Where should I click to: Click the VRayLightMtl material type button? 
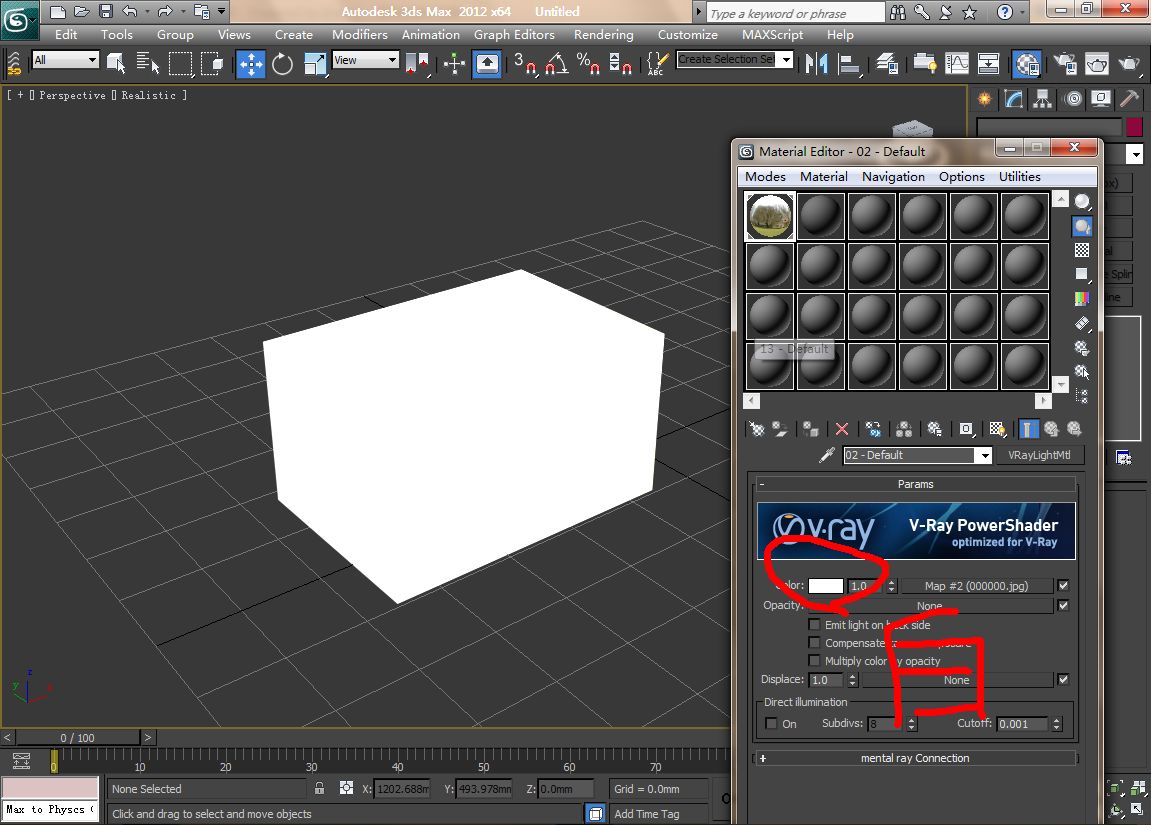(1040, 455)
